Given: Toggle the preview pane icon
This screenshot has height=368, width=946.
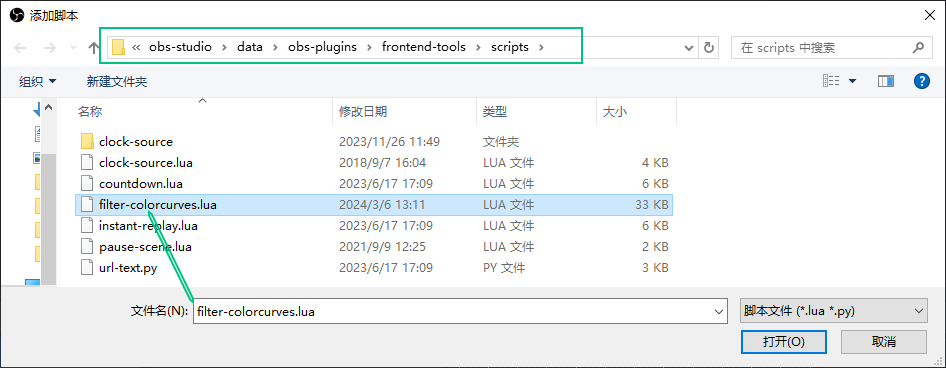Looking at the screenshot, I should pos(886,81).
